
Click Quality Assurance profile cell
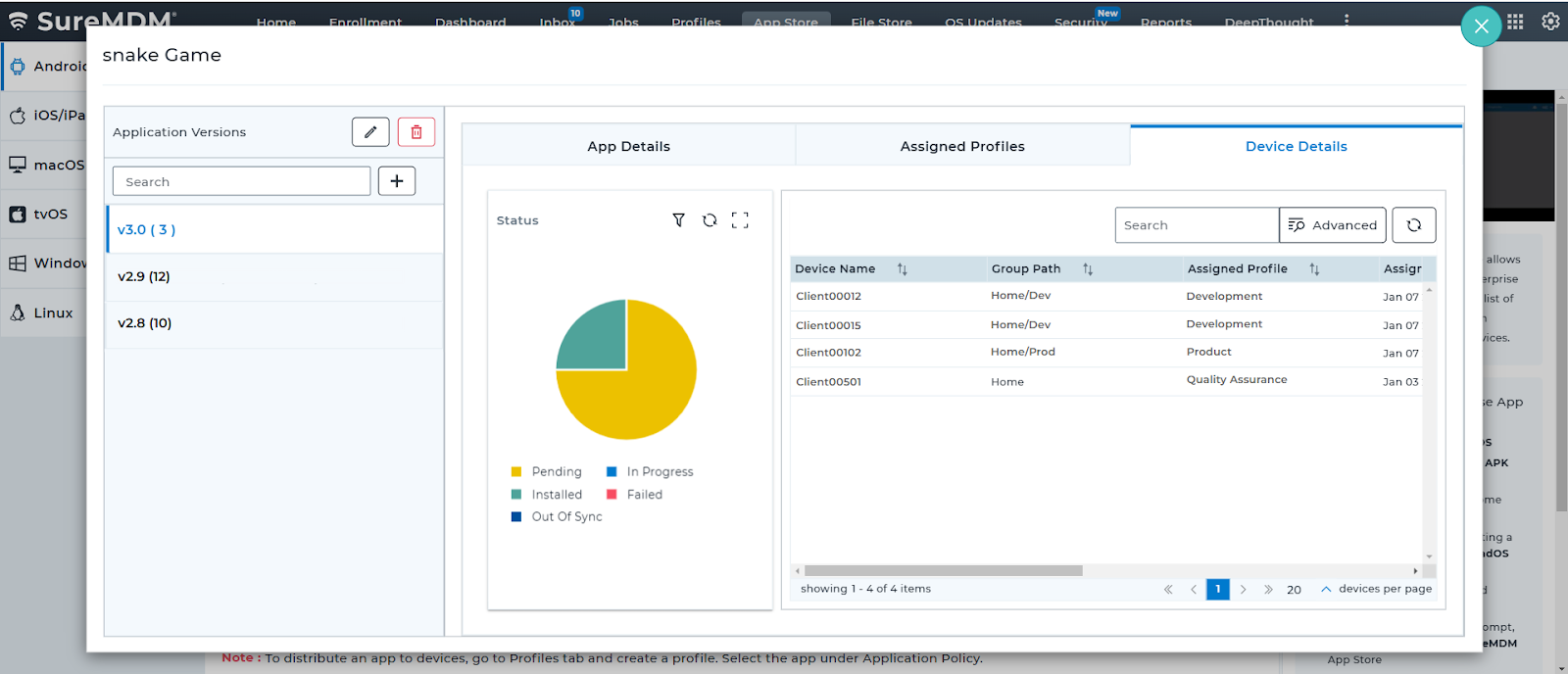click(x=1237, y=380)
